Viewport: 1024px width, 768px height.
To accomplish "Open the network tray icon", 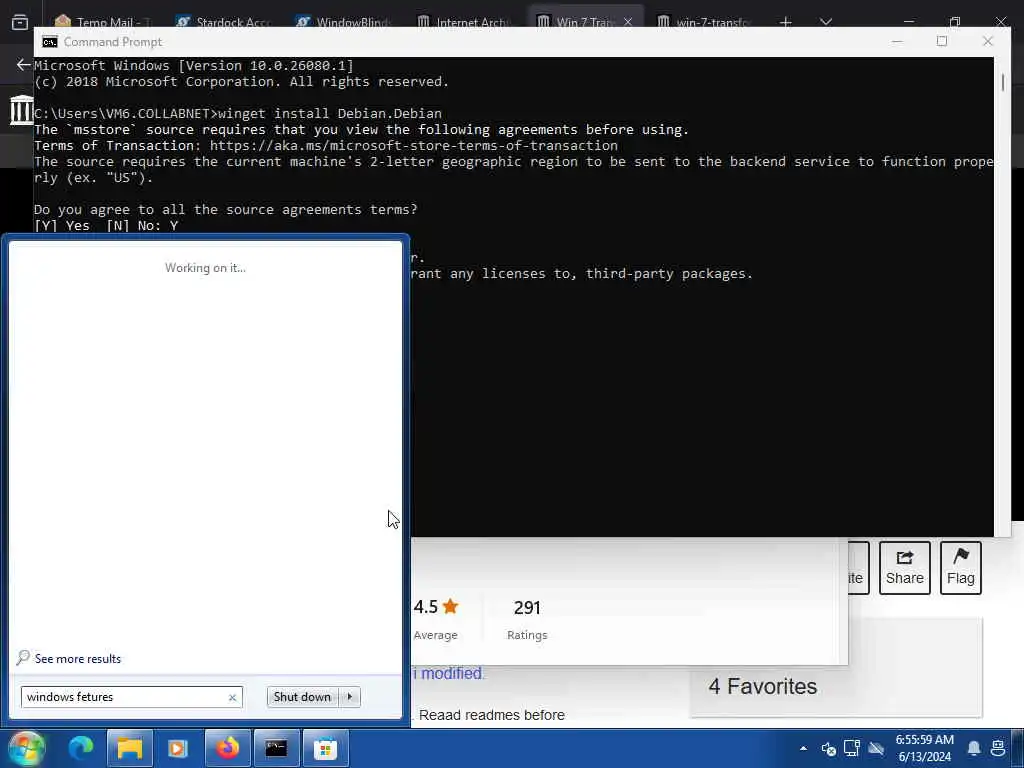I will tap(852, 748).
